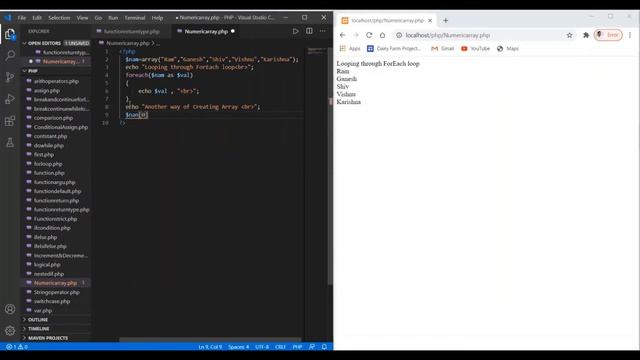This screenshot has height=360, width=640.
Task: Open the YouTube bookmark
Action: pyautogui.click(x=476, y=49)
